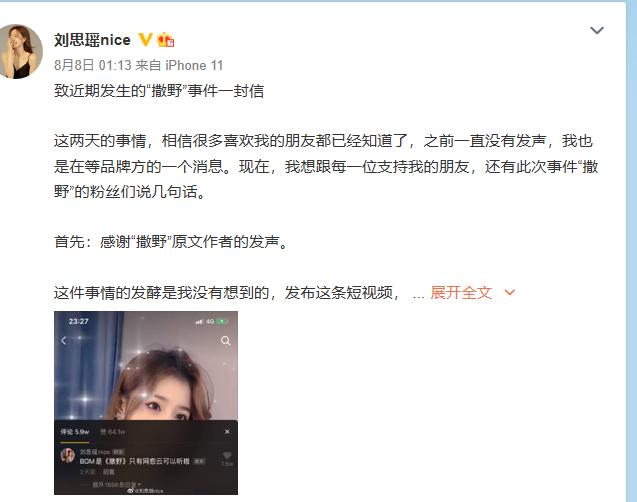Viewport: 637px width, 502px height.
Task: Tap the heart like icon on comment
Action: 227,456
